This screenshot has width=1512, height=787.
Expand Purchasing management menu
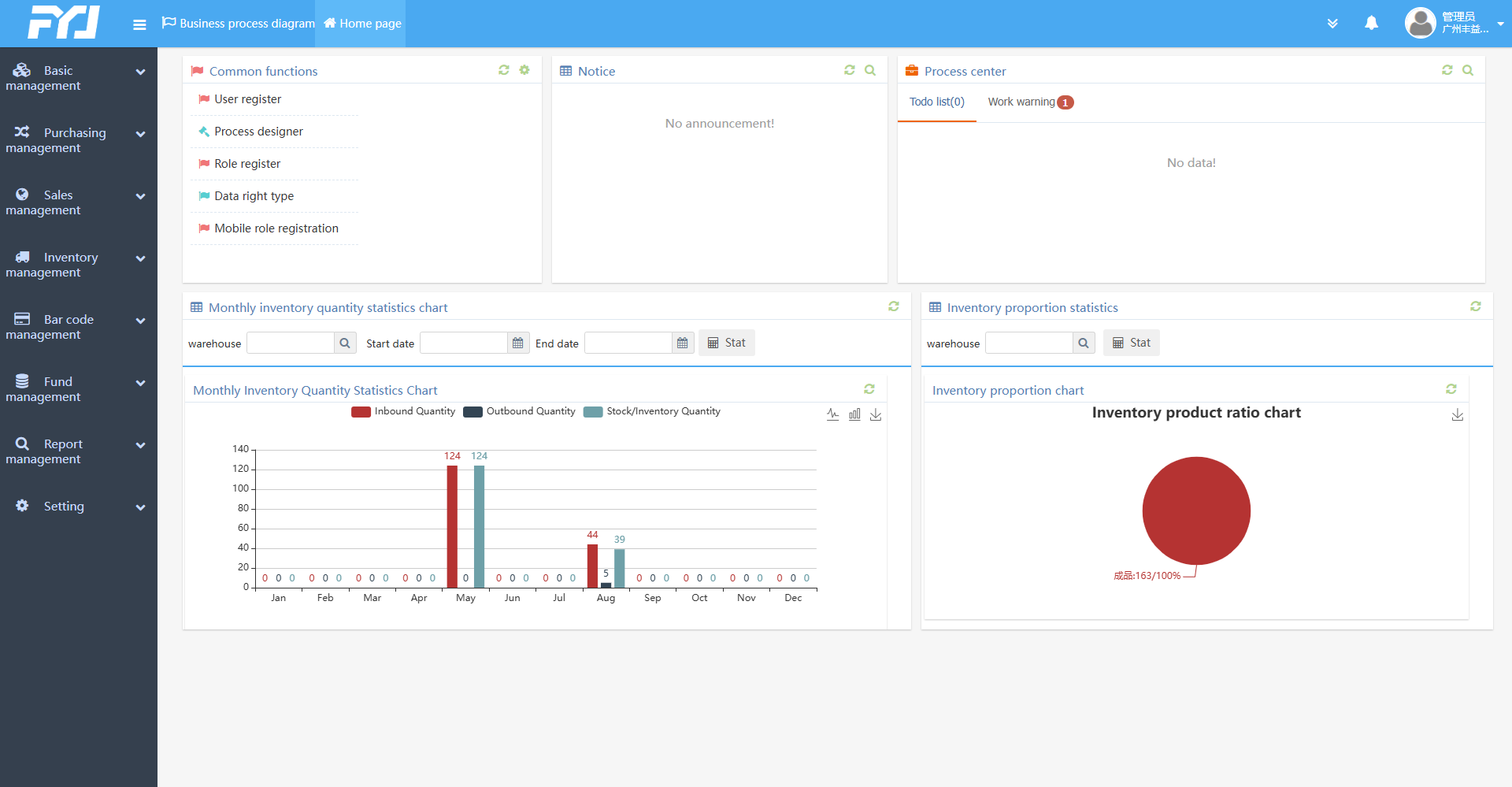click(79, 140)
